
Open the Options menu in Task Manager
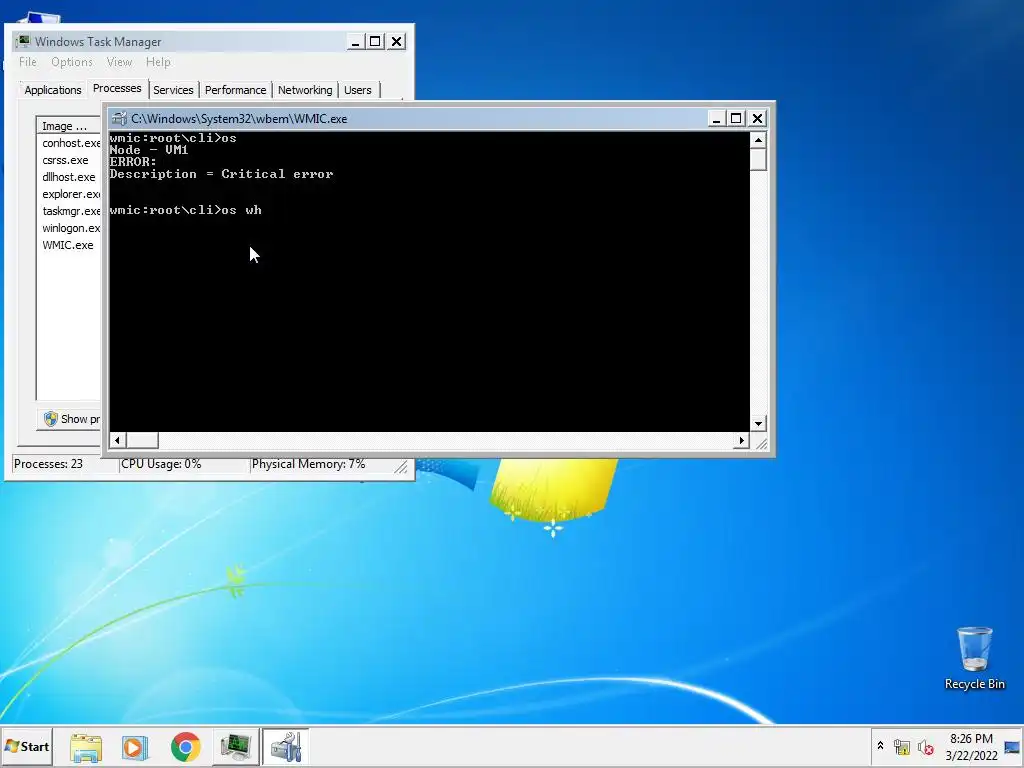click(x=72, y=62)
